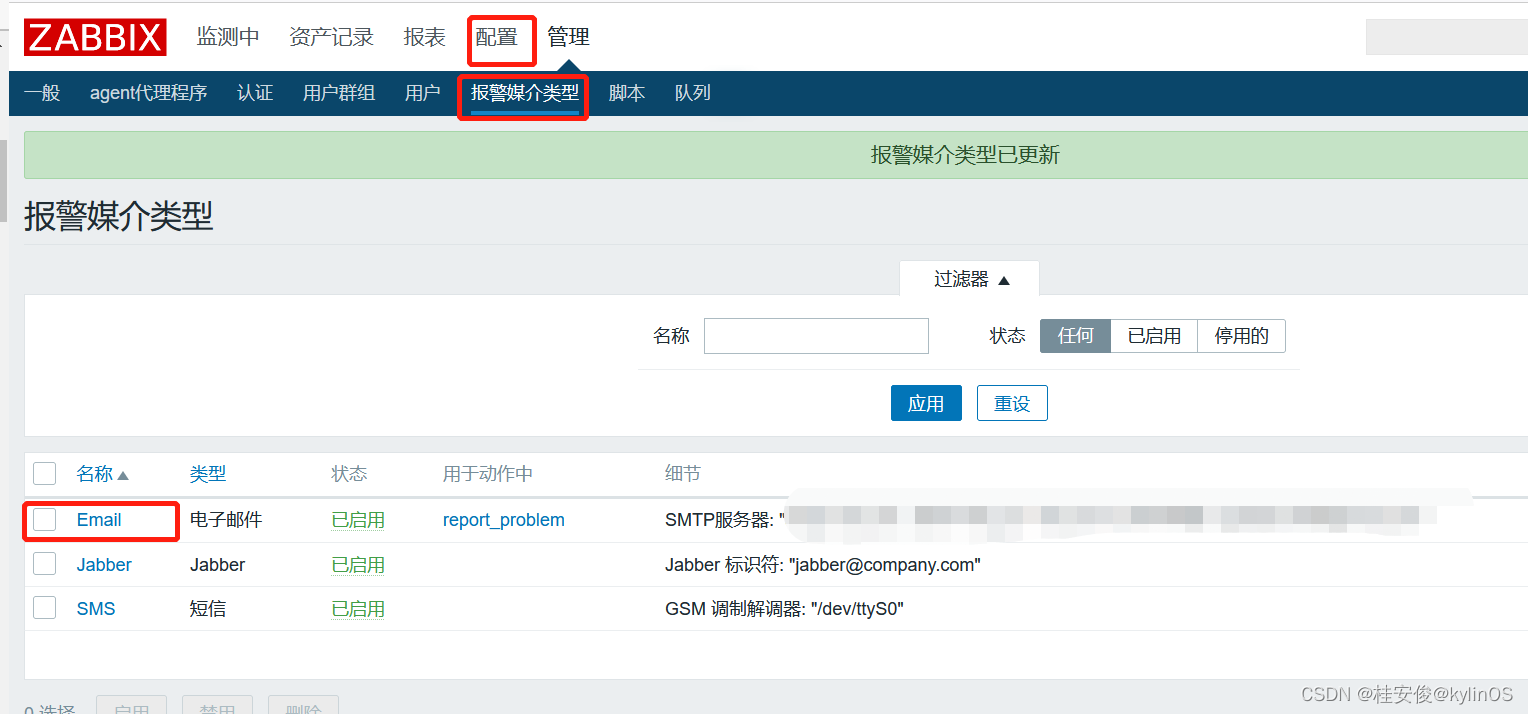Set status filter to 任何
The image size is (1528, 714).
pos(1076,336)
